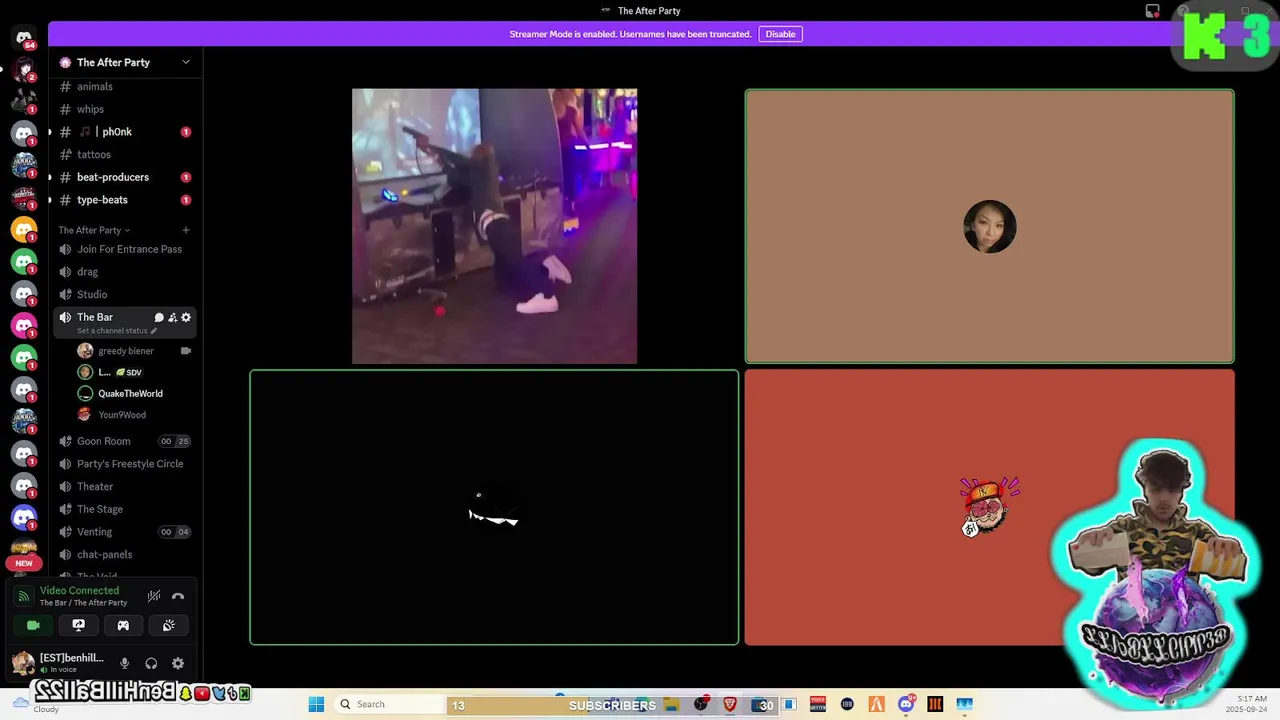Expand The After Party server dropdown
1280x720 pixels.
point(185,62)
